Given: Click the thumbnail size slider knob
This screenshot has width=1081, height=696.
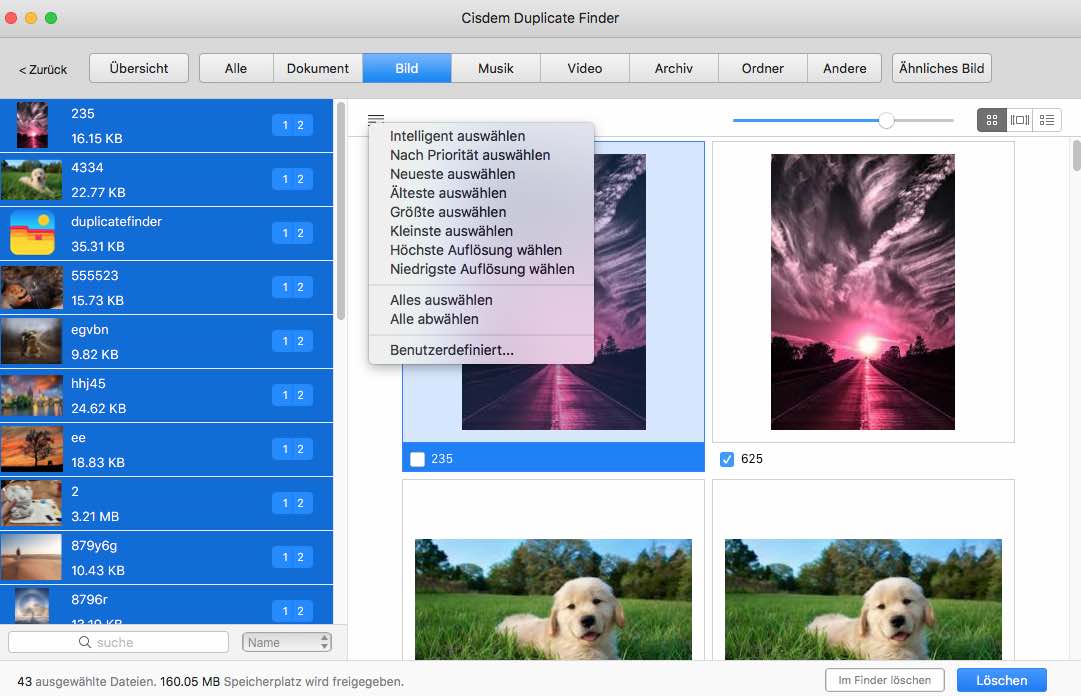Looking at the screenshot, I should pyautogui.click(x=886, y=120).
